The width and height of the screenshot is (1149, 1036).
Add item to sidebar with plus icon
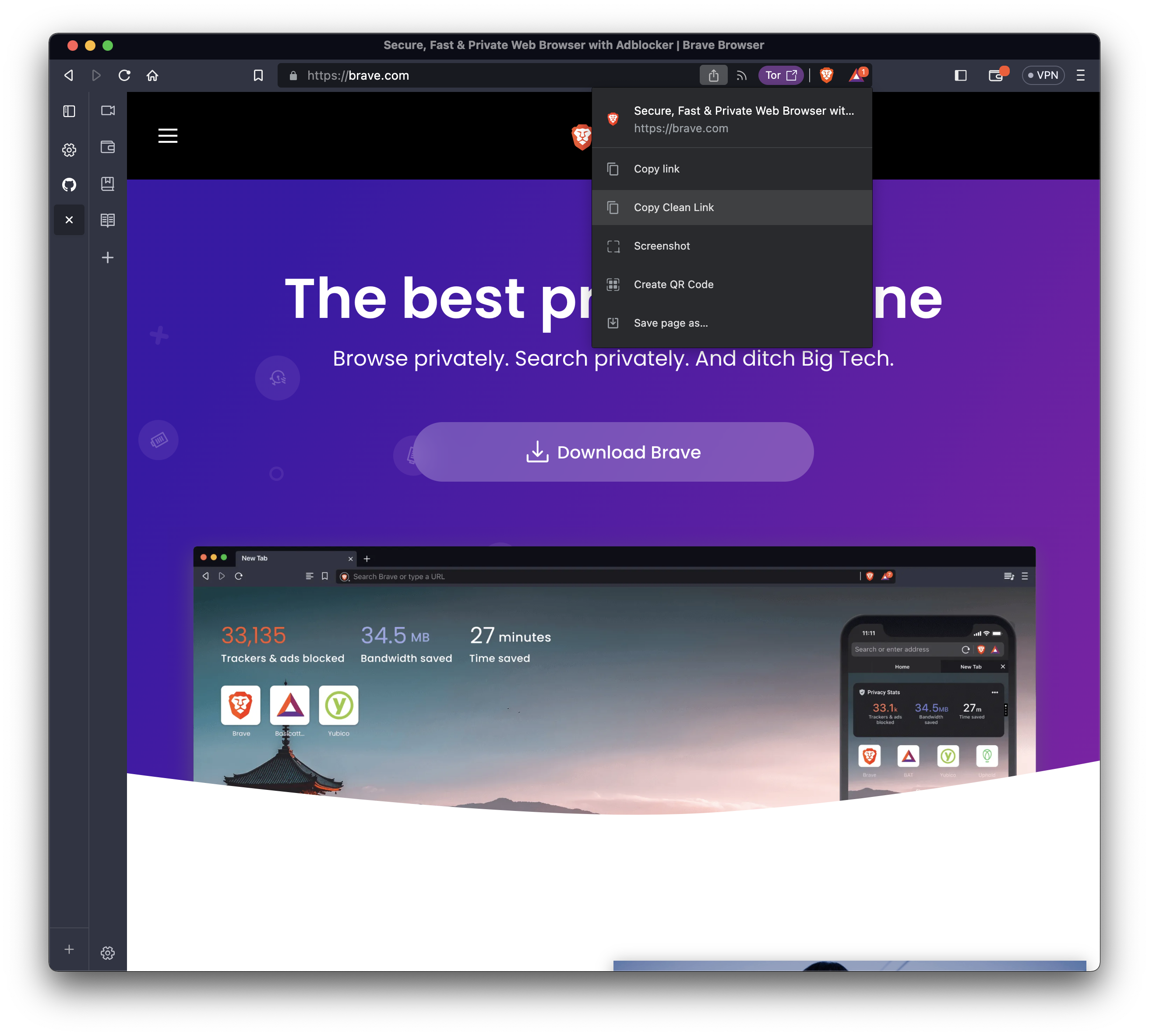(x=108, y=257)
